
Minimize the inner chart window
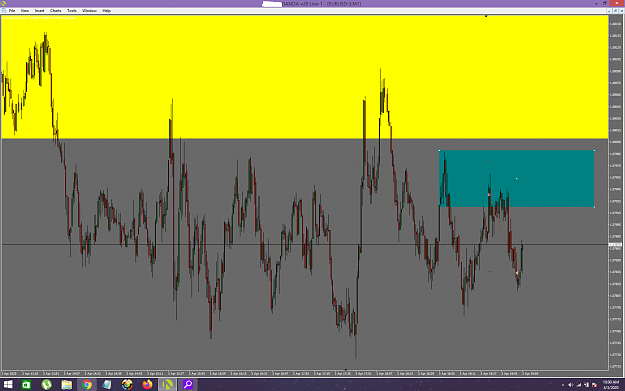[609, 11]
